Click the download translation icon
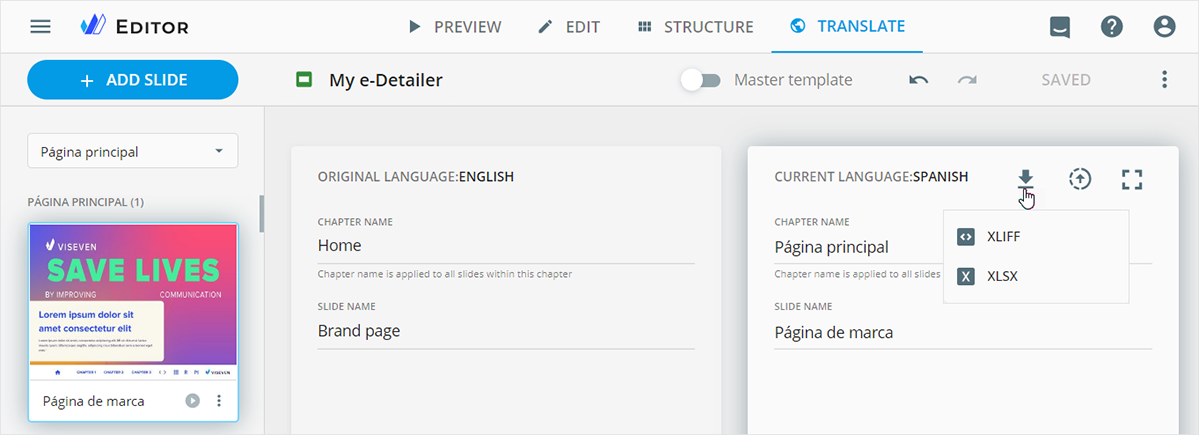This screenshot has width=1199, height=435. pyautogui.click(x=1025, y=178)
